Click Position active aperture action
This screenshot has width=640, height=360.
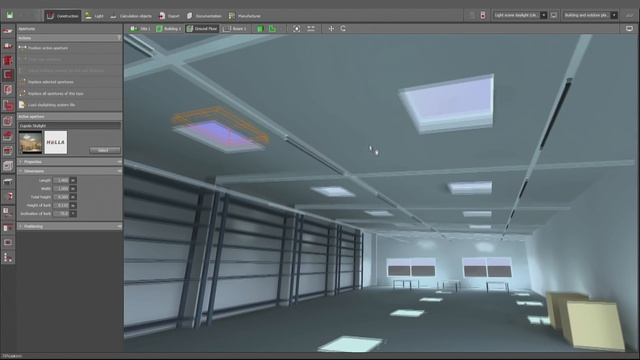click(x=48, y=48)
